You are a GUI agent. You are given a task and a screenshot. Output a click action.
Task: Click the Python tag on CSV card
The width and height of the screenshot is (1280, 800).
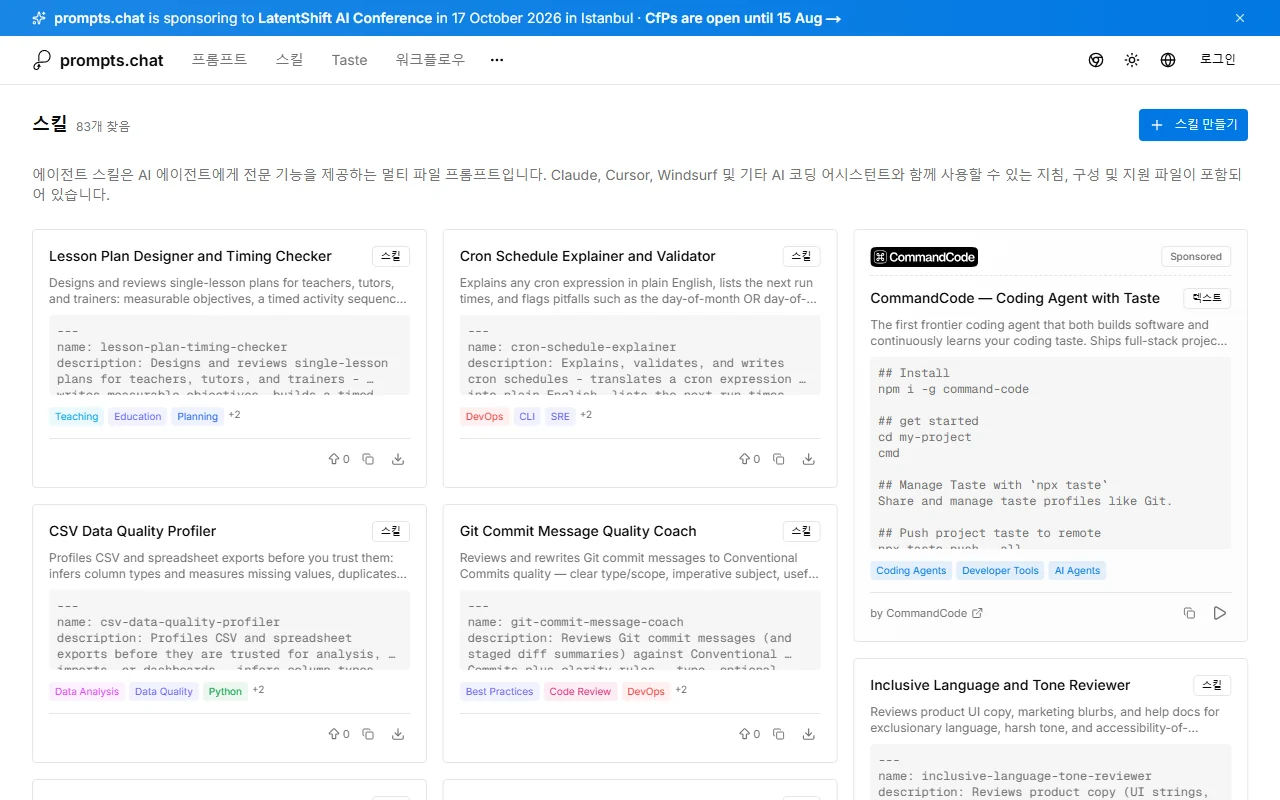tap(225, 692)
